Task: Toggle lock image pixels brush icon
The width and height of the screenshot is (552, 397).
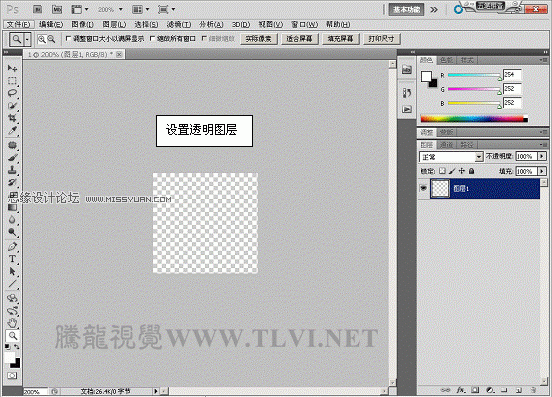Action: pyautogui.click(x=452, y=171)
